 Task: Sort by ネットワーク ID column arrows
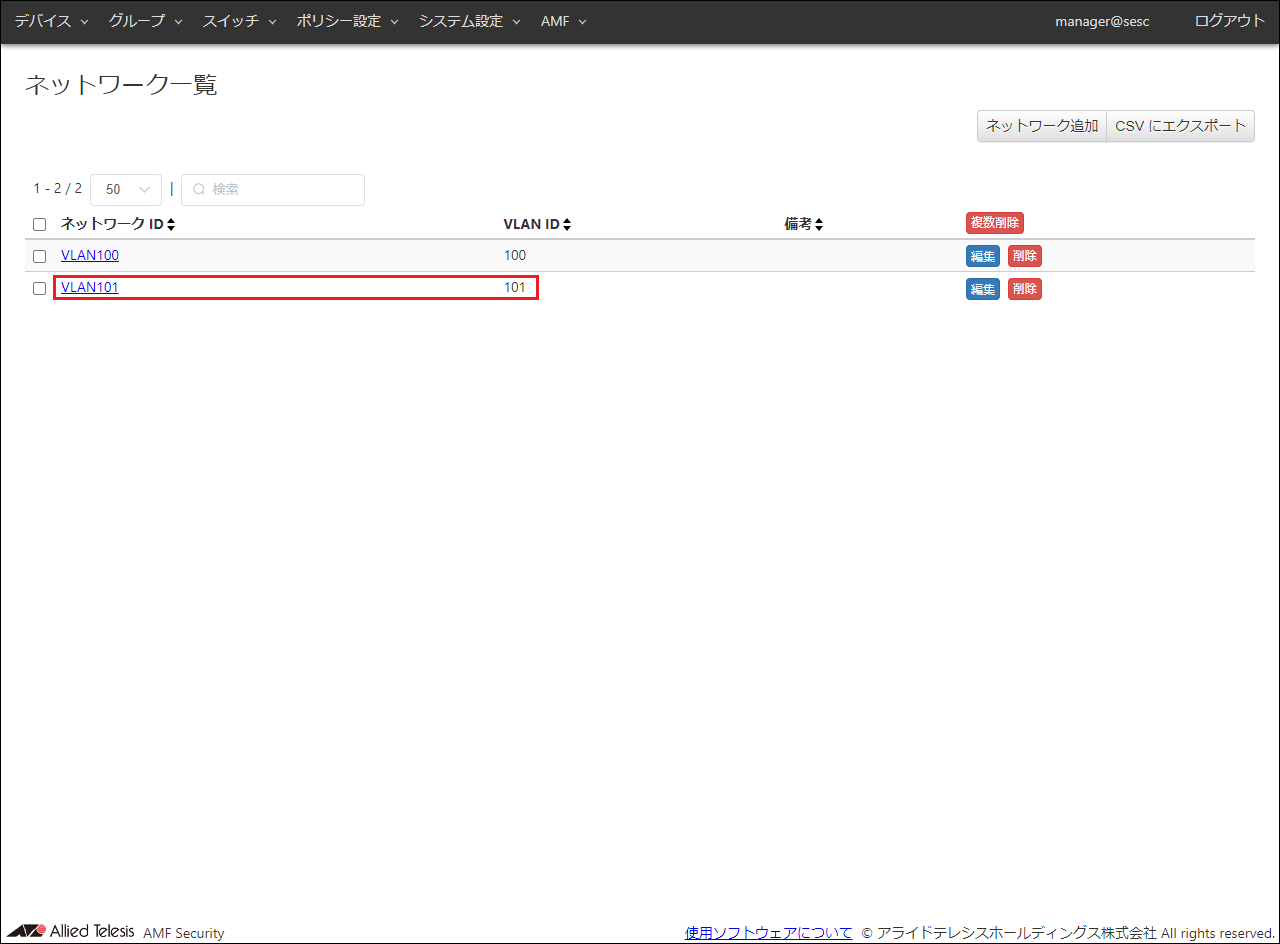pyautogui.click(x=171, y=225)
